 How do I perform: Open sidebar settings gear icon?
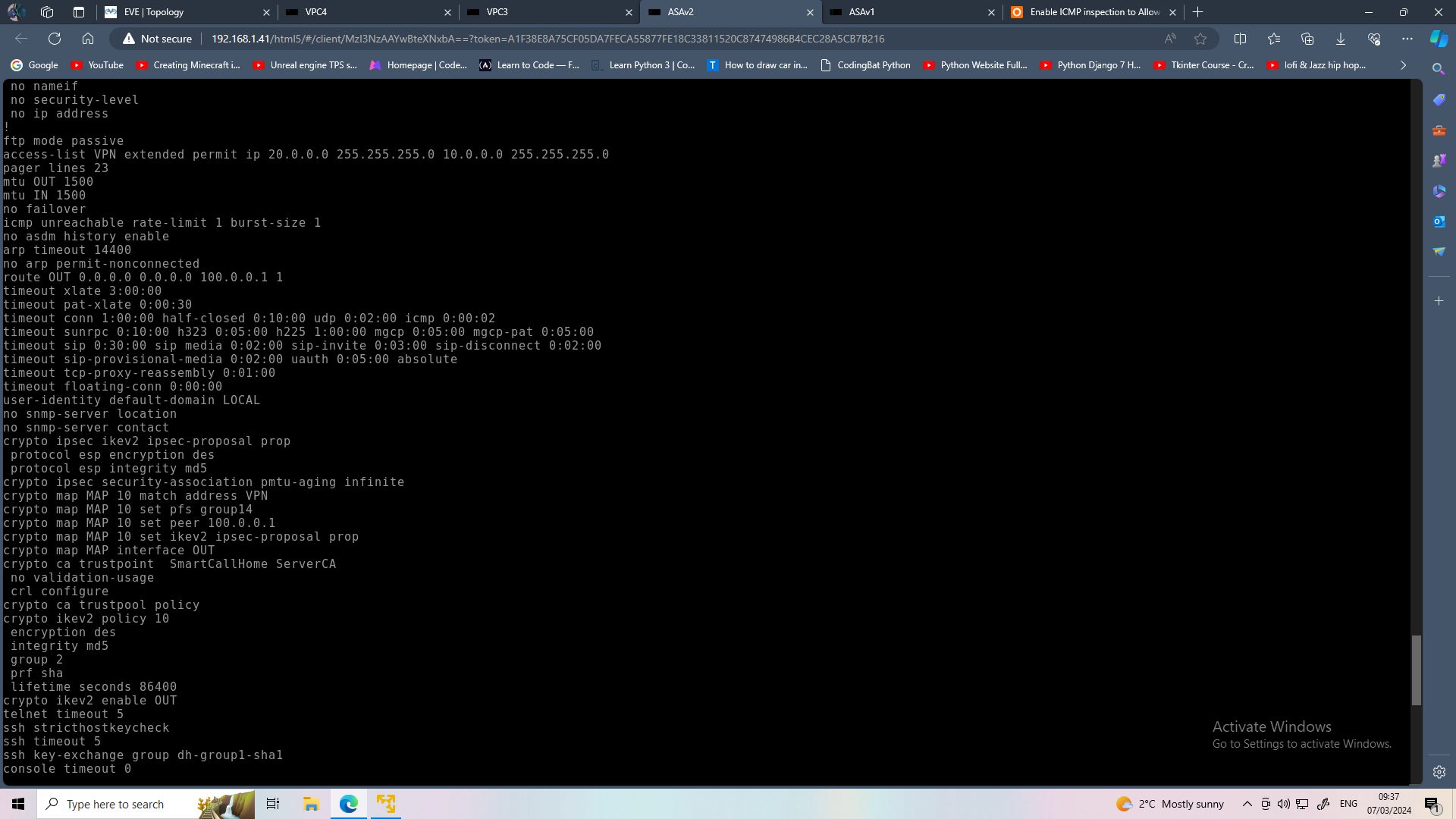coord(1439,772)
